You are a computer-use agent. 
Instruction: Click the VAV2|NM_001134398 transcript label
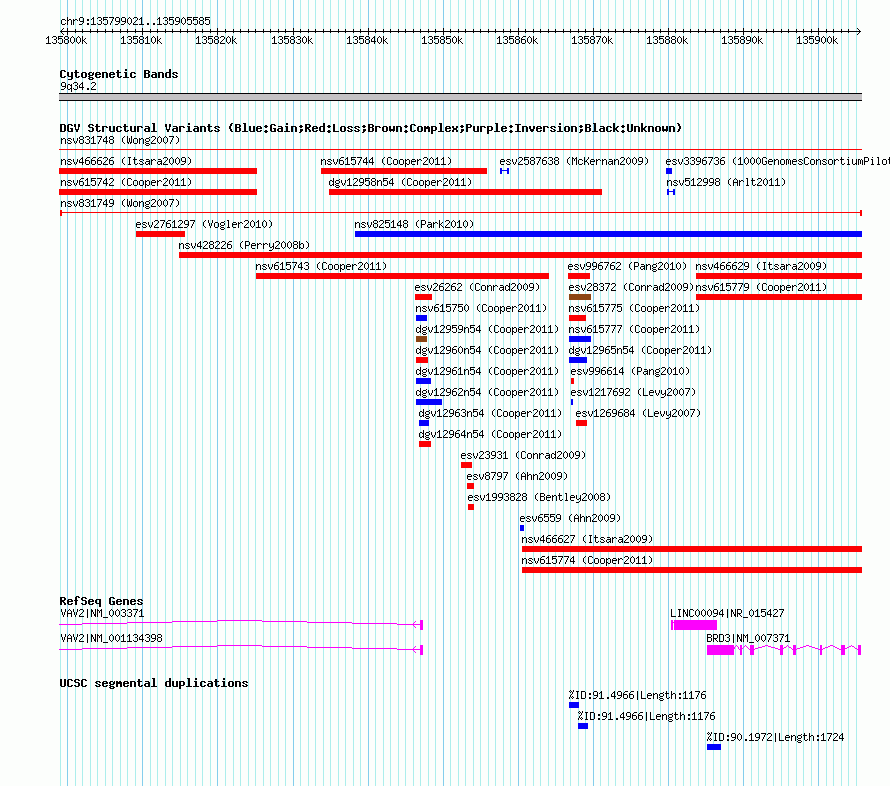[111, 638]
